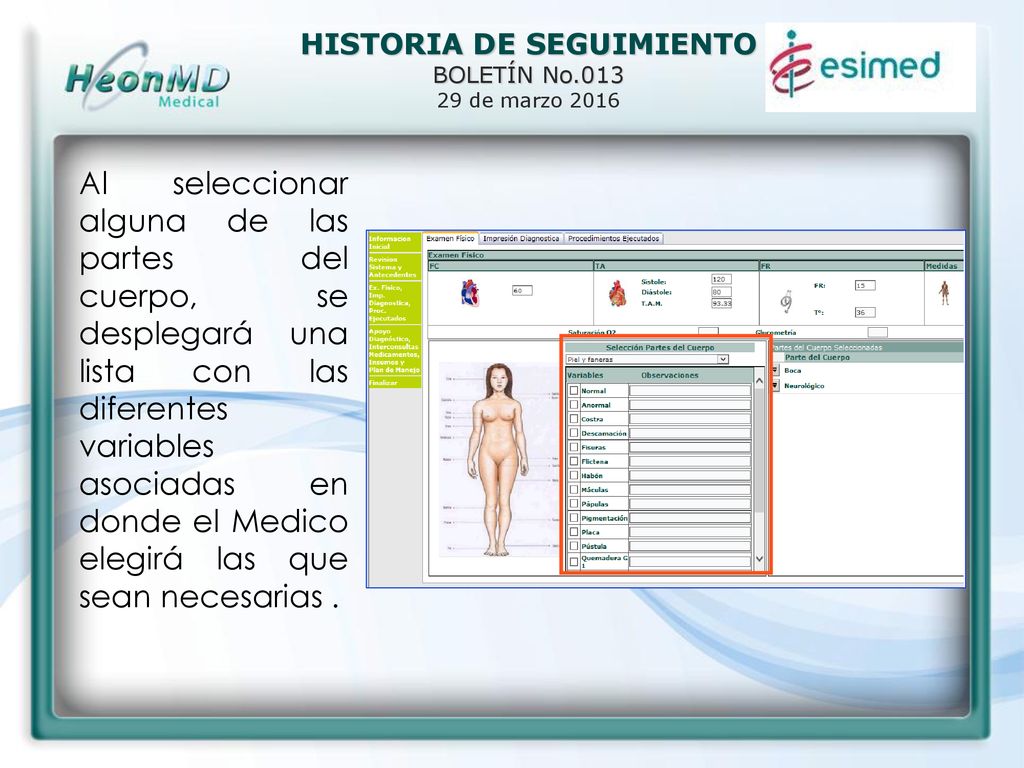Image resolution: width=1024 pixels, height=768 pixels.
Task: Click variables list scroll up arrow
Action: coord(759,381)
